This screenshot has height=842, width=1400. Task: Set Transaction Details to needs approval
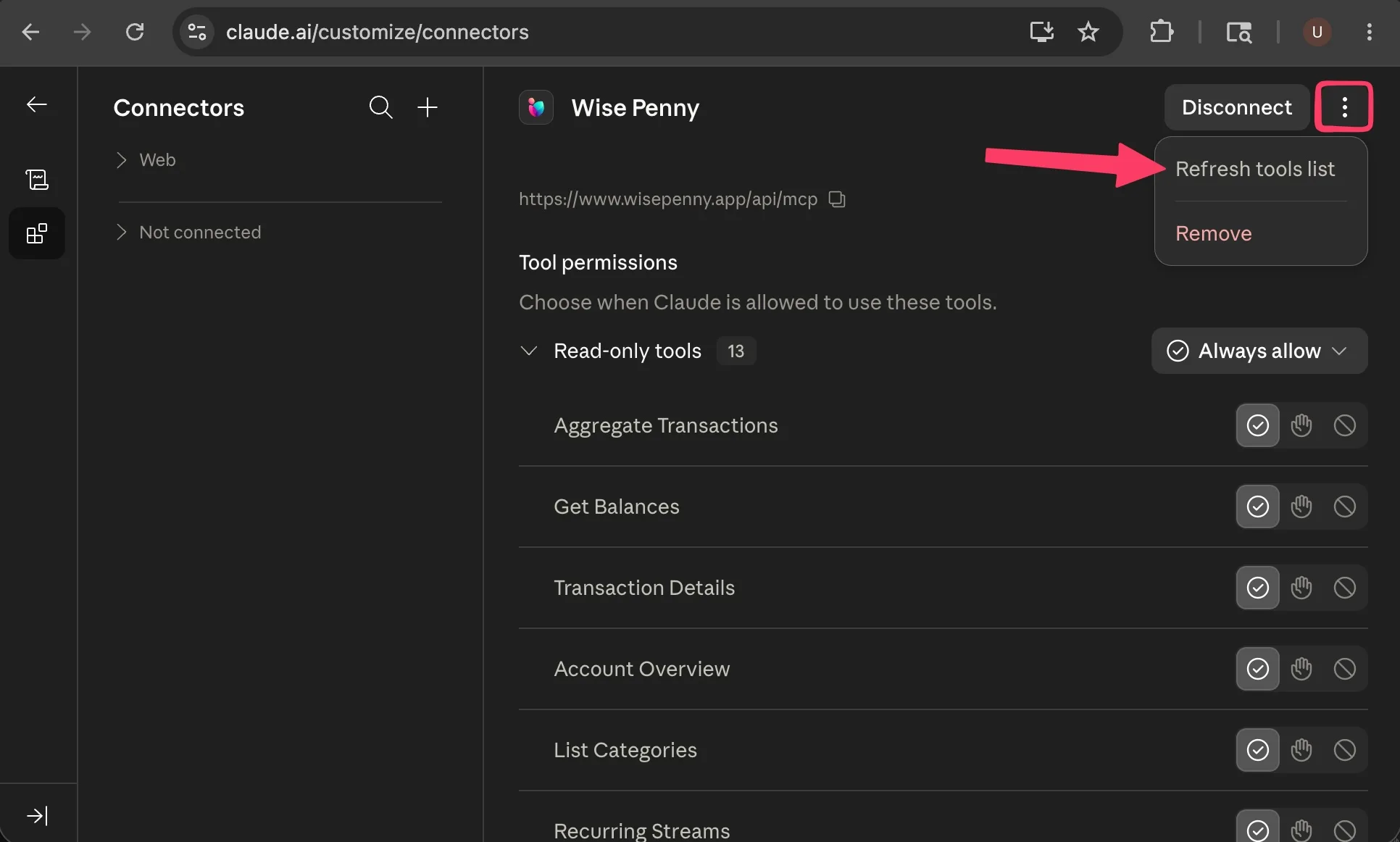[1301, 588]
